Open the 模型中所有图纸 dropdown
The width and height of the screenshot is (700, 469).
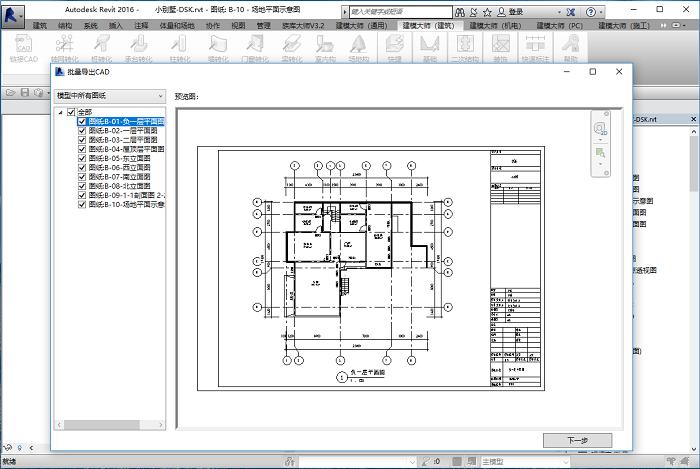(x=110, y=96)
